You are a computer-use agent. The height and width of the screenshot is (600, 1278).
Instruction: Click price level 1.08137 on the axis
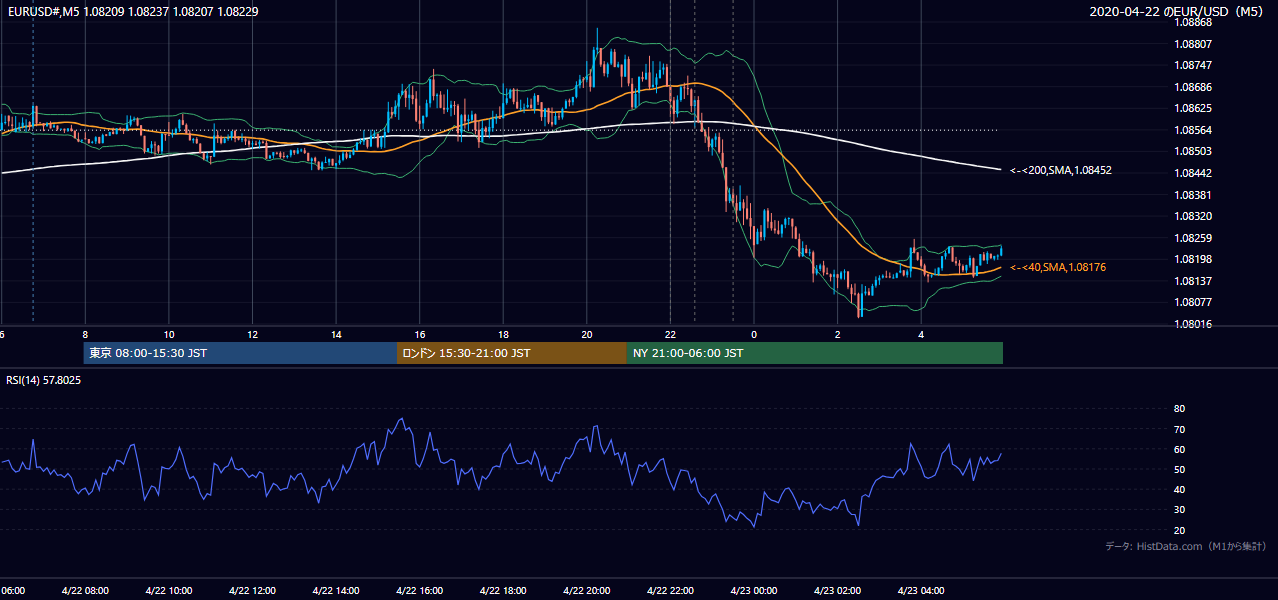pyautogui.click(x=1192, y=281)
